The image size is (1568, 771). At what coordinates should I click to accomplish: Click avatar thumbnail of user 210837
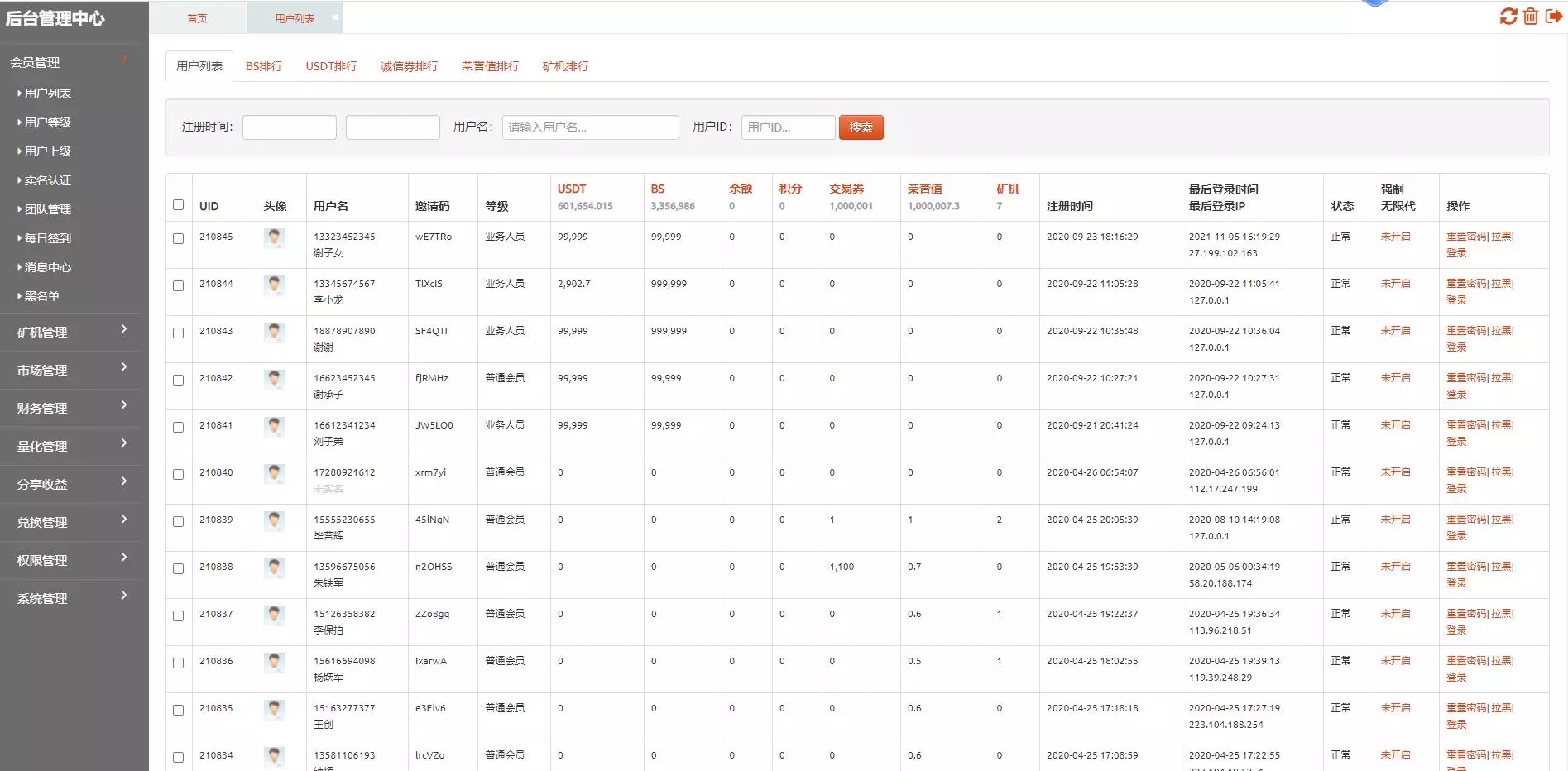click(274, 615)
